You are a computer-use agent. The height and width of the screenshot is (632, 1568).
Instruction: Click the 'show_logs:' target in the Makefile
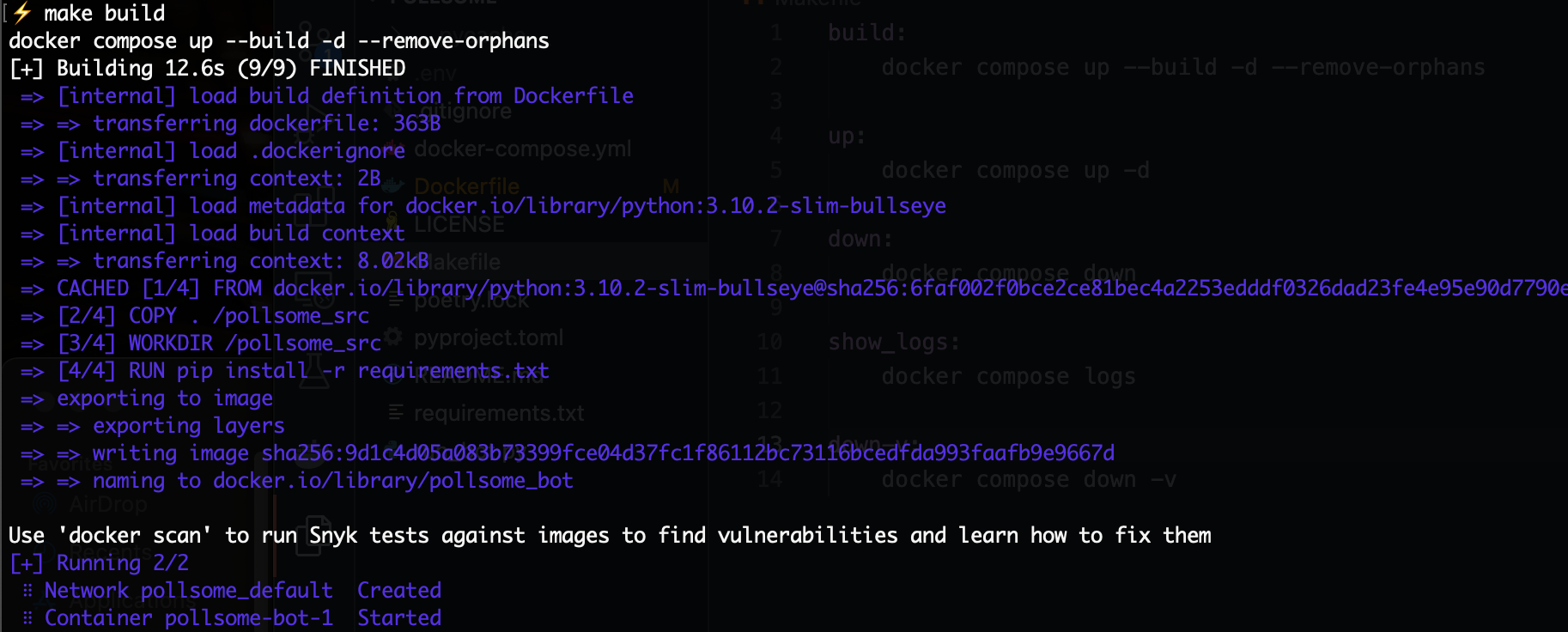coord(893,342)
